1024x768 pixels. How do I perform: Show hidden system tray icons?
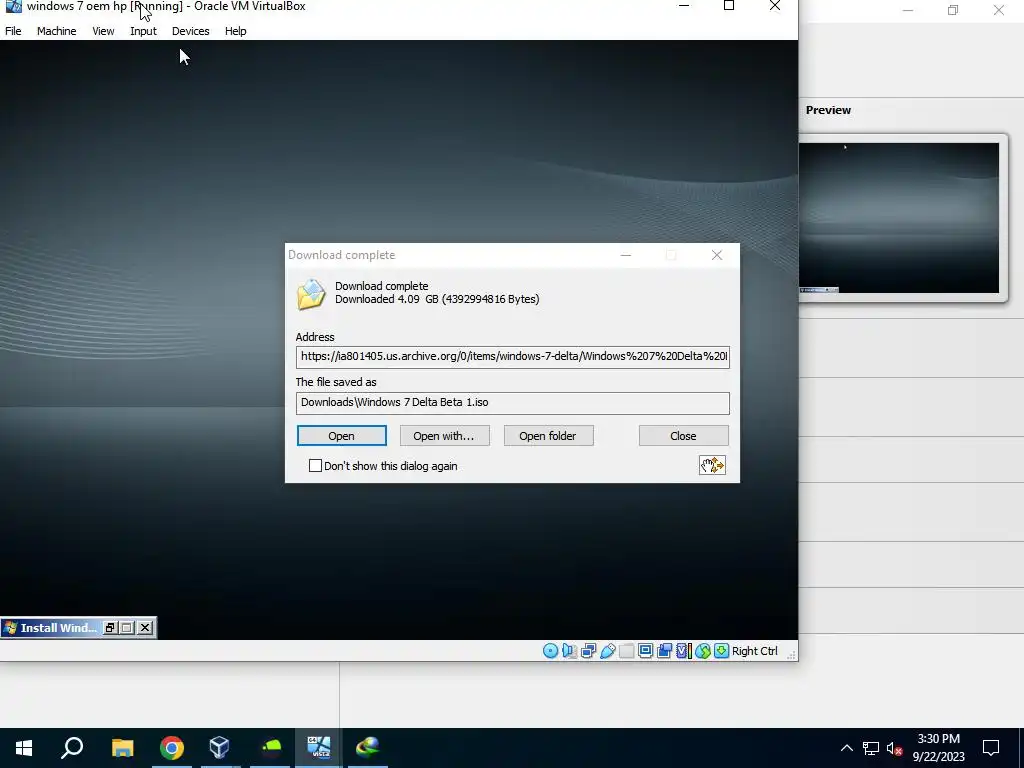pos(846,748)
